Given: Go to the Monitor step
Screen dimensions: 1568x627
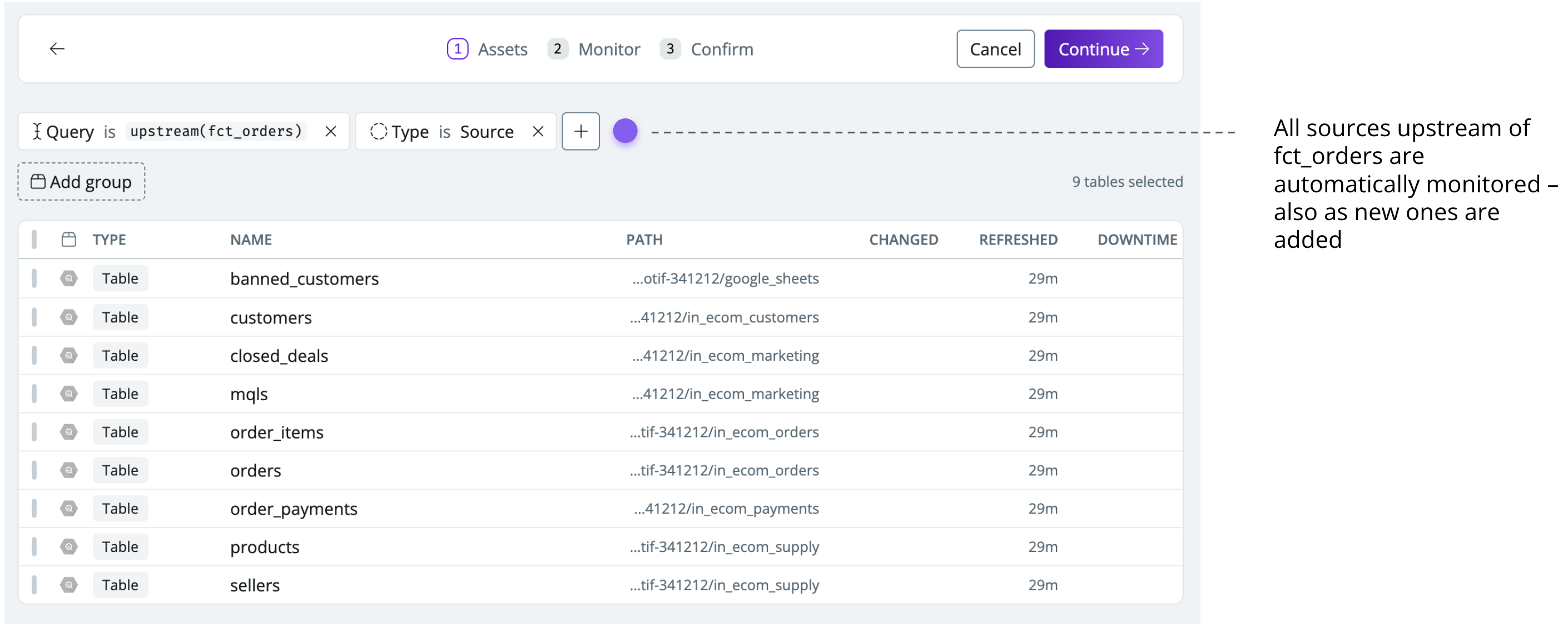Looking at the screenshot, I should (x=594, y=49).
